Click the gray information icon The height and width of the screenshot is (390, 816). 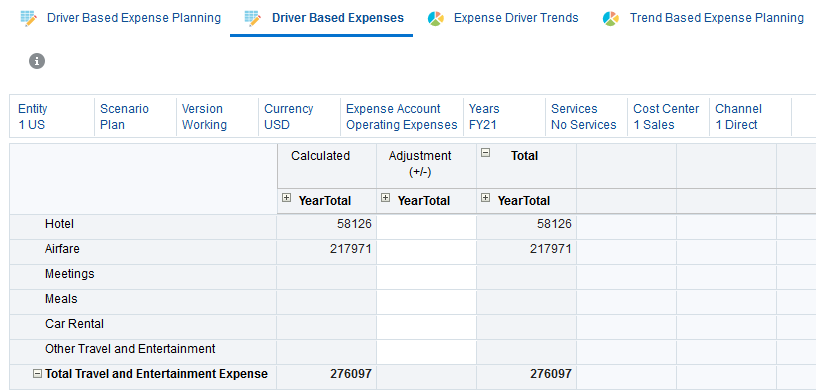pos(36,61)
